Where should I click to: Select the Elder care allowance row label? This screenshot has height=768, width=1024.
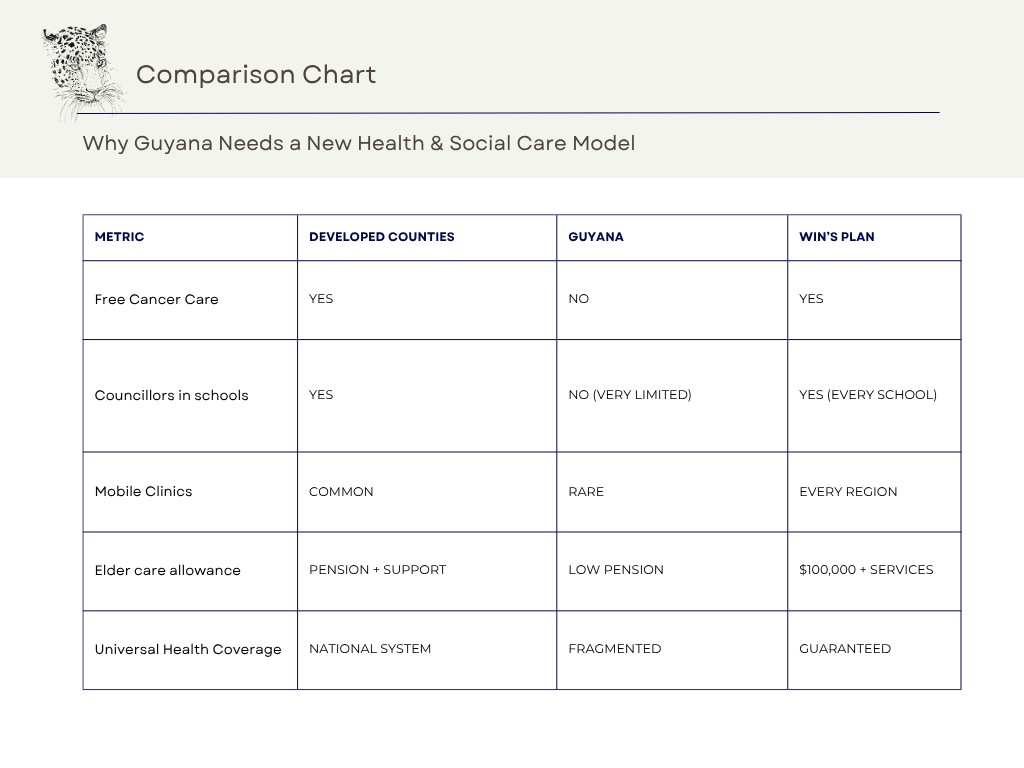tap(167, 570)
